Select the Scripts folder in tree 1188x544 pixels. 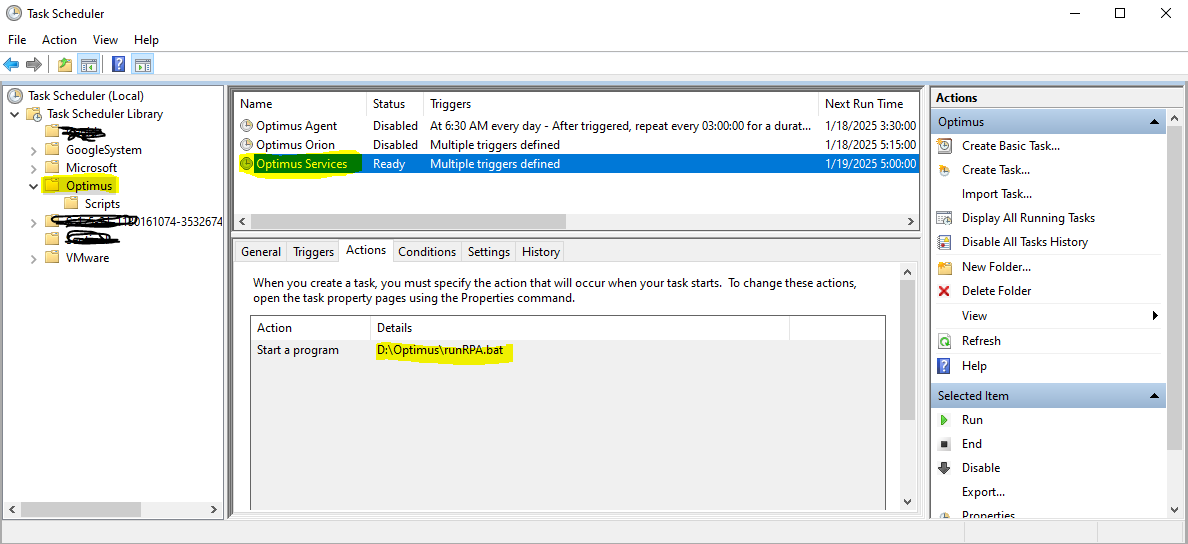102,204
